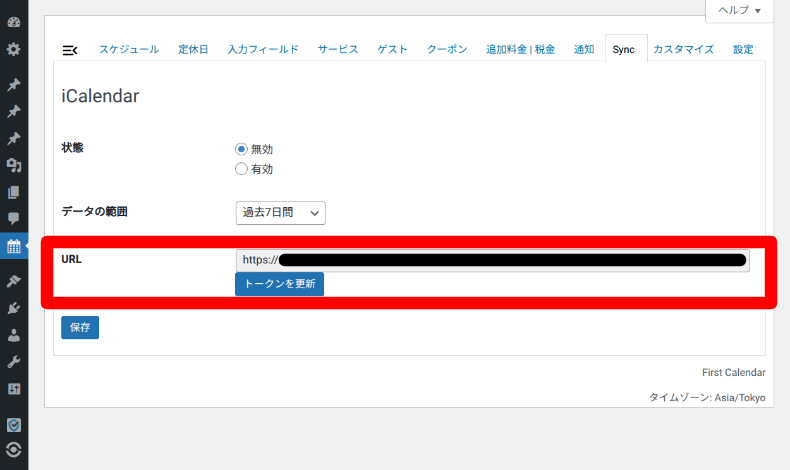Image resolution: width=790 pixels, height=470 pixels.
Task: Open the Media library icon in sidebar
Action: coord(14,165)
